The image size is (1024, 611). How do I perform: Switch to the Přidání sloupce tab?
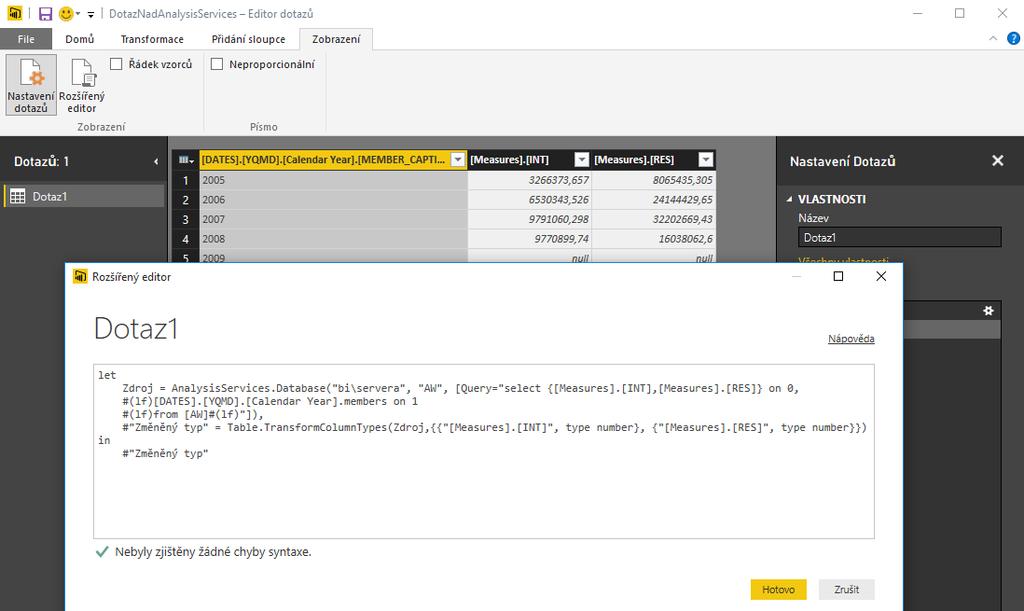pyautogui.click(x=248, y=39)
